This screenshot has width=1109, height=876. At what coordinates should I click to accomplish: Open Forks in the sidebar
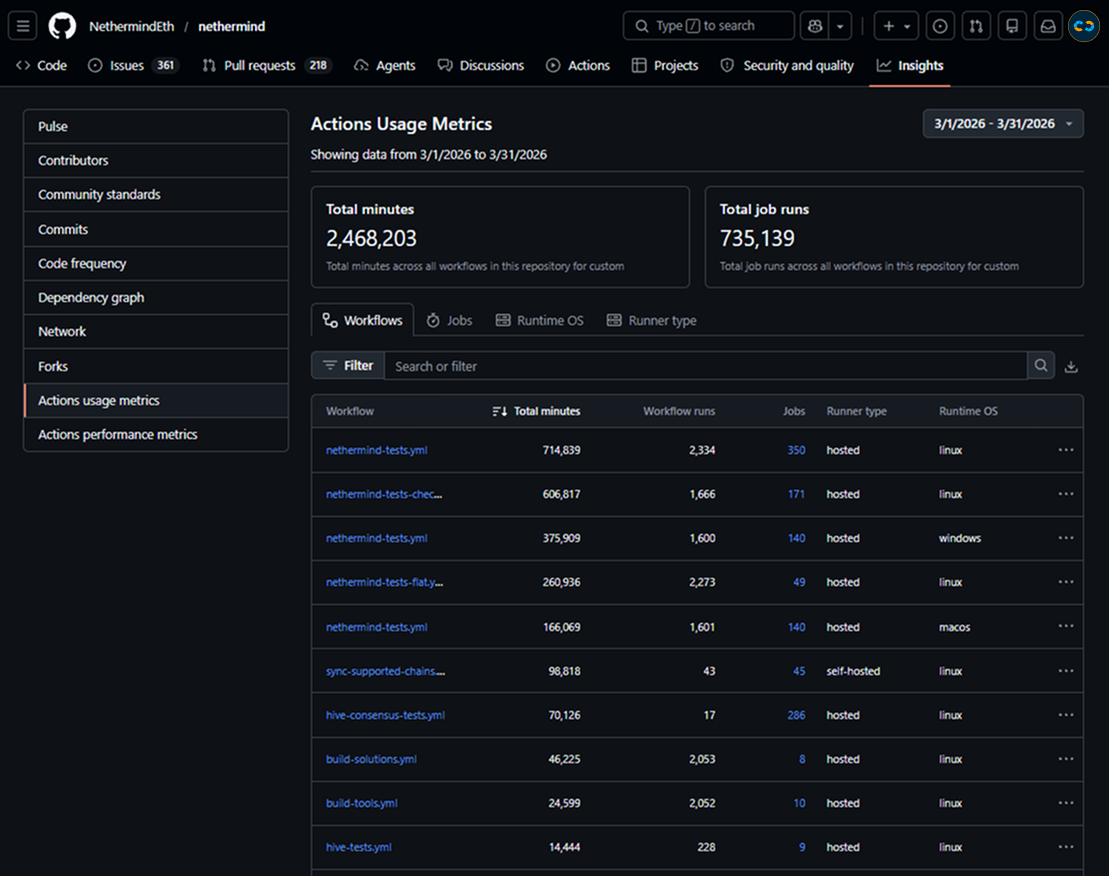[x=156, y=366]
